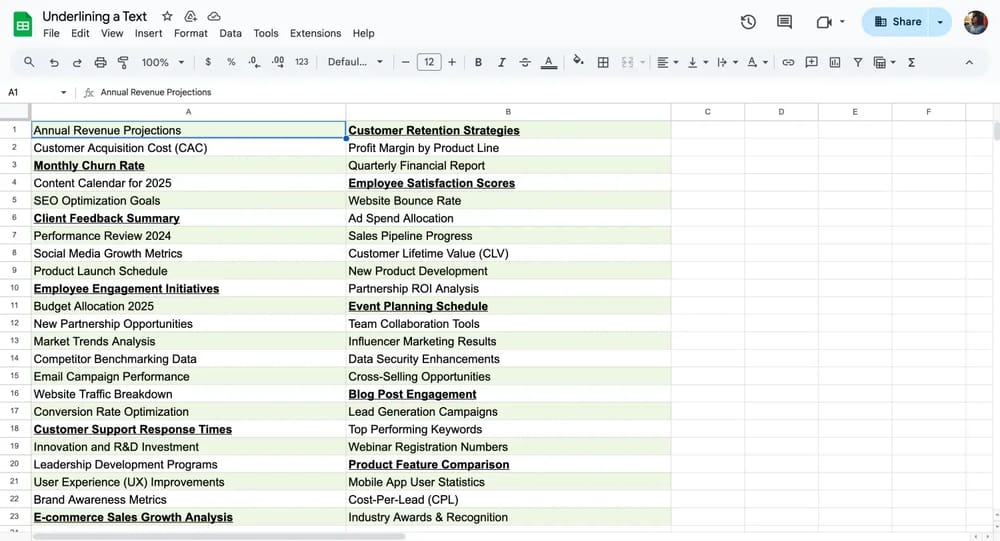This screenshot has width=1000, height=541.
Task: Click the increase font size plus button
Action: point(452,62)
